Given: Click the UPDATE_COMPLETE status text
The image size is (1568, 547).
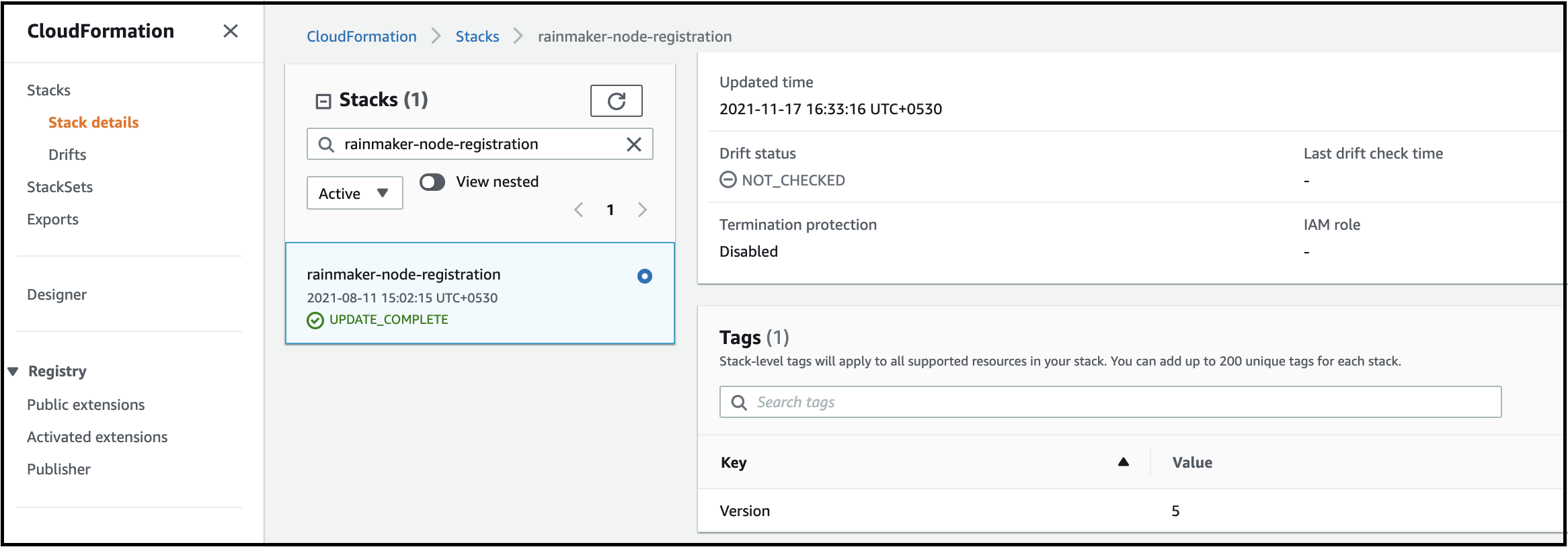Looking at the screenshot, I should pyautogui.click(x=389, y=320).
